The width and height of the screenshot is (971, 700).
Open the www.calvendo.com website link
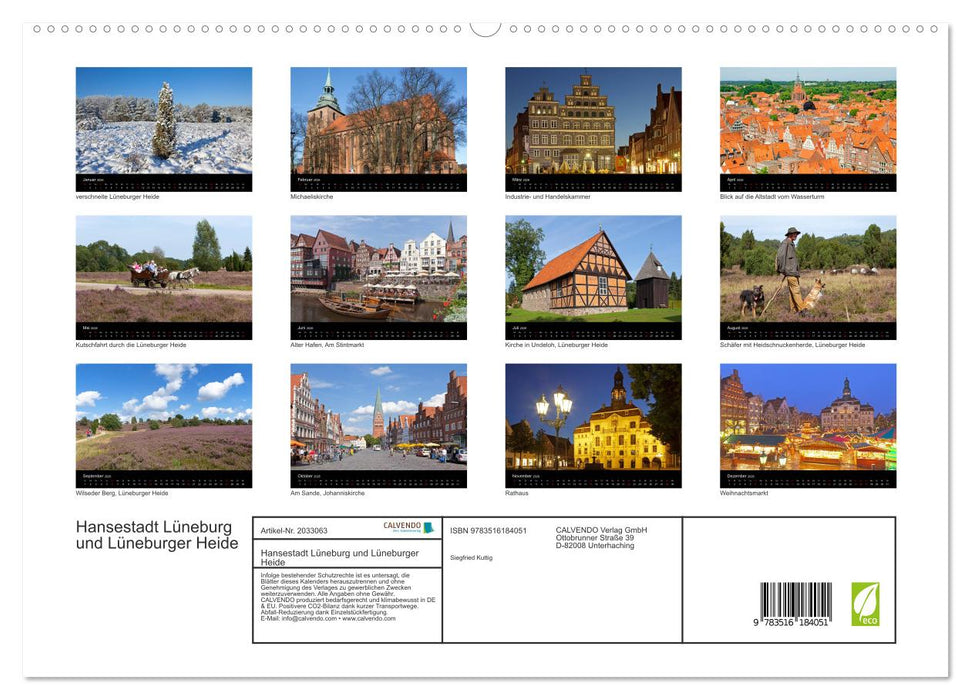(370, 617)
